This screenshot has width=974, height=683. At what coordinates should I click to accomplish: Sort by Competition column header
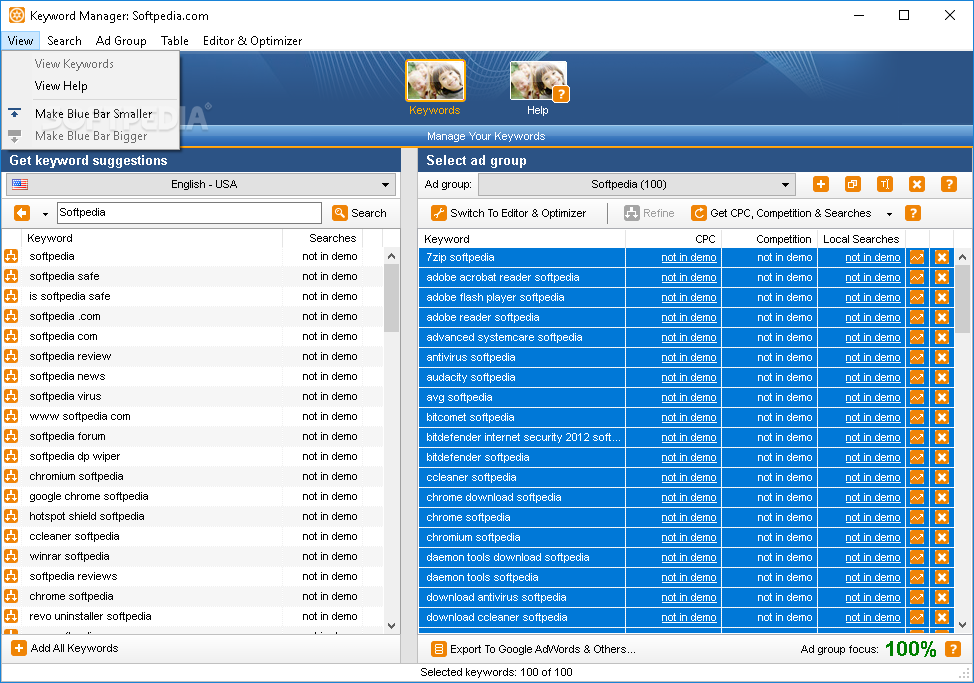point(769,239)
